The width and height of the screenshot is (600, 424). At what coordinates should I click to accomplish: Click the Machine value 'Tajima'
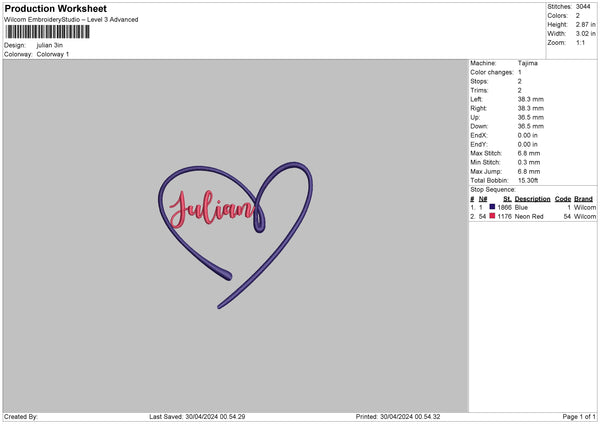528,63
